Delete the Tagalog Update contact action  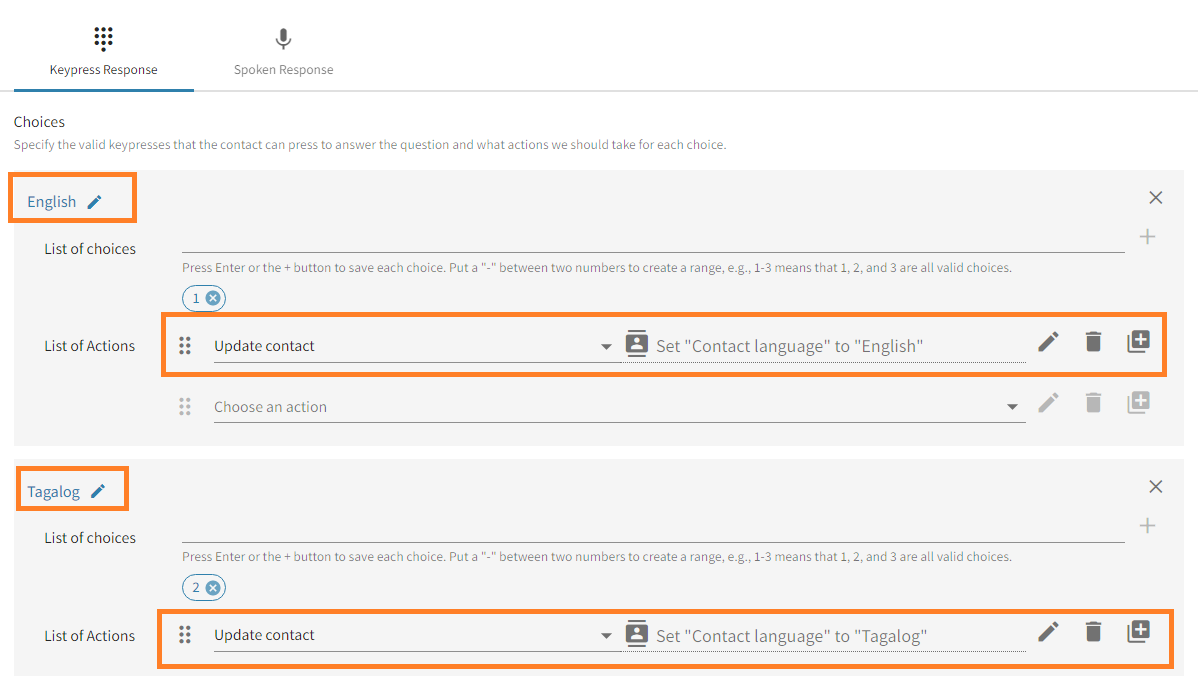tap(1093, 631)
